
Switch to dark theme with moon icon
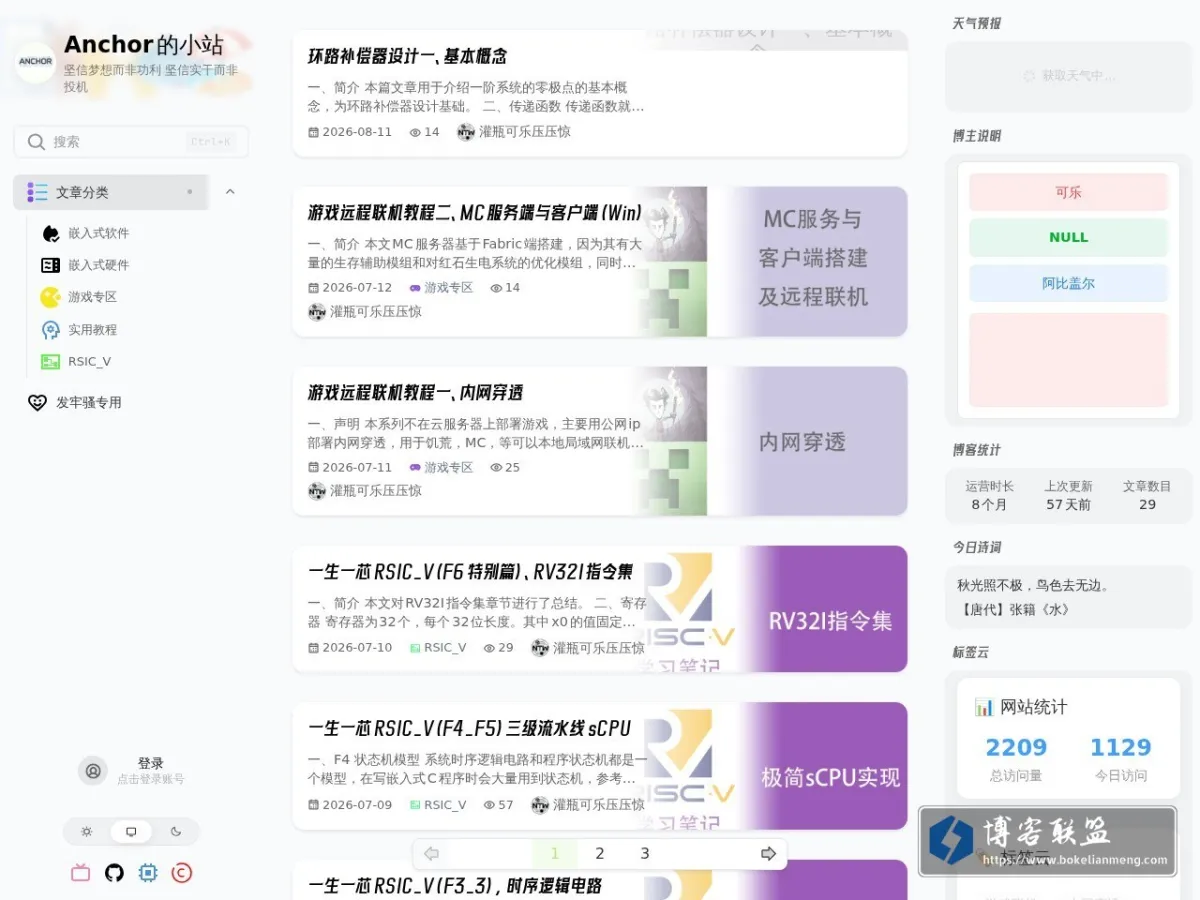[176, 831]
